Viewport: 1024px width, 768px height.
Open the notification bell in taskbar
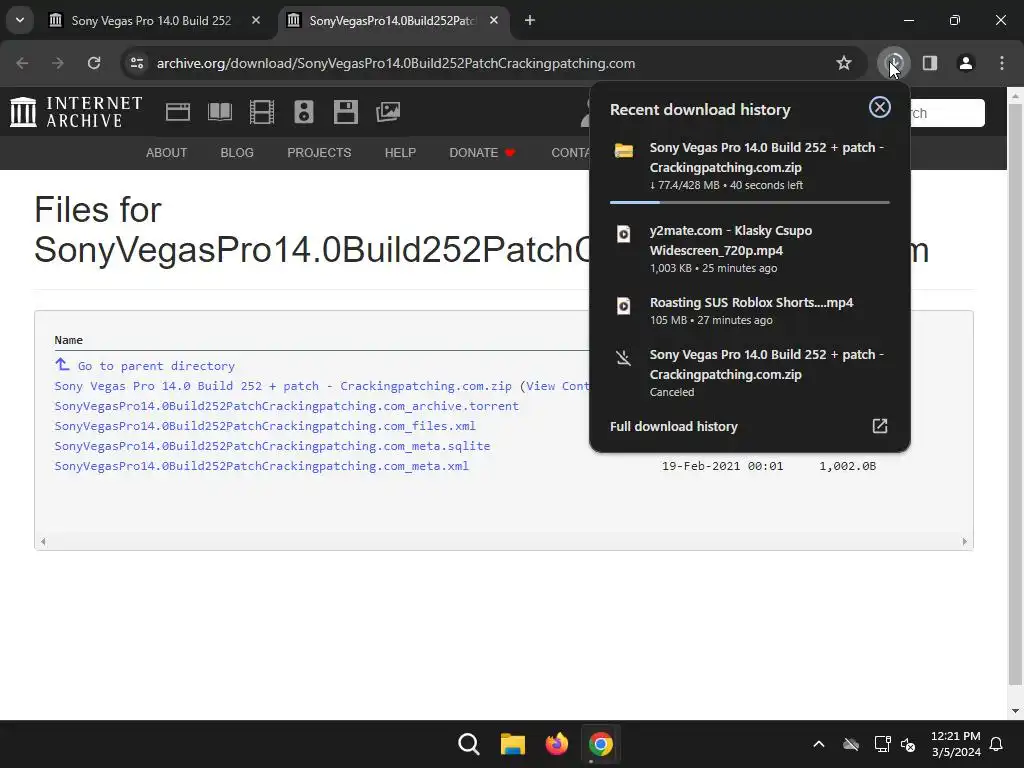997,744
